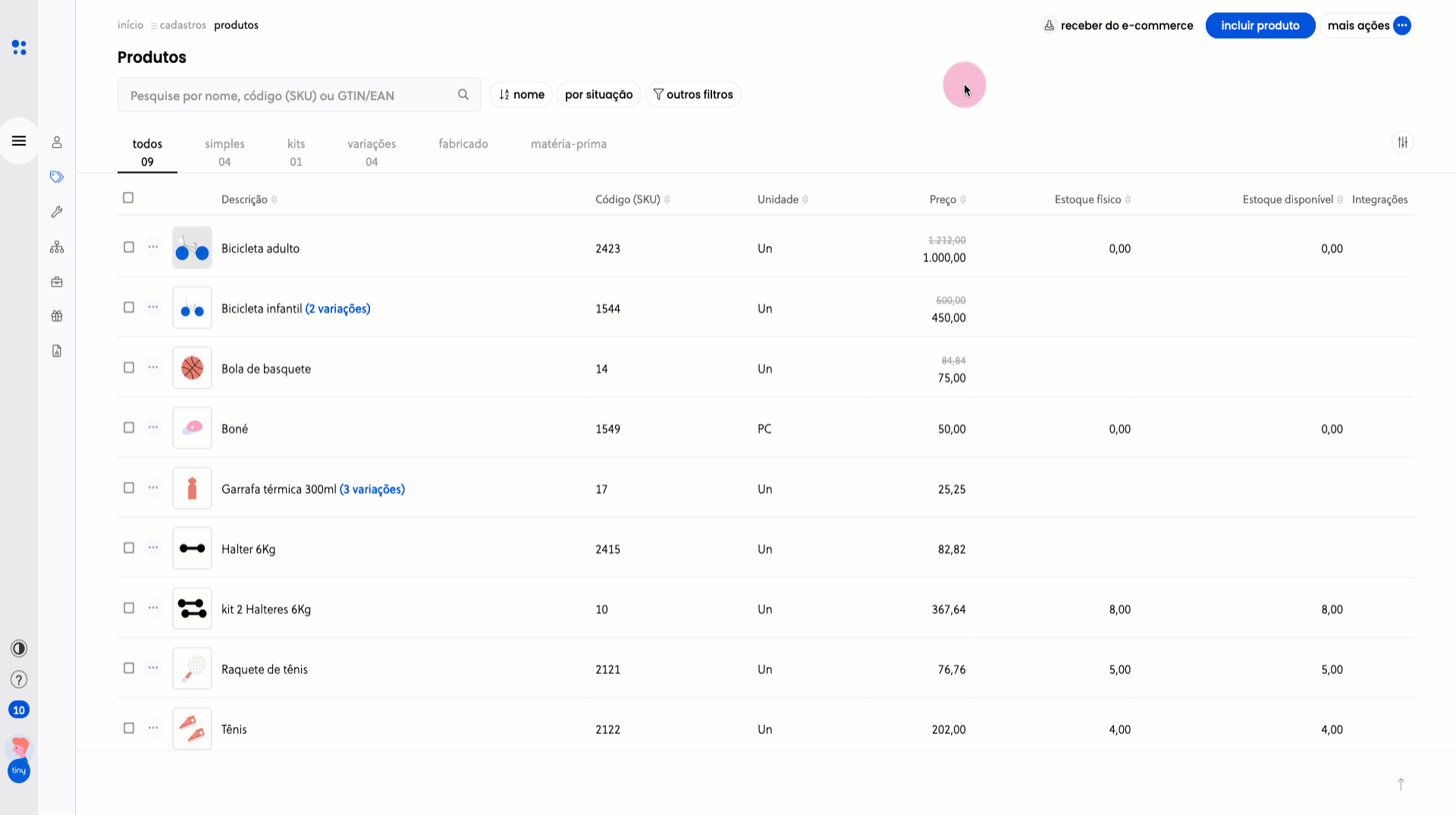Focus the product search field
Viewport: 1456px width, 815px height.
point(288,96)
